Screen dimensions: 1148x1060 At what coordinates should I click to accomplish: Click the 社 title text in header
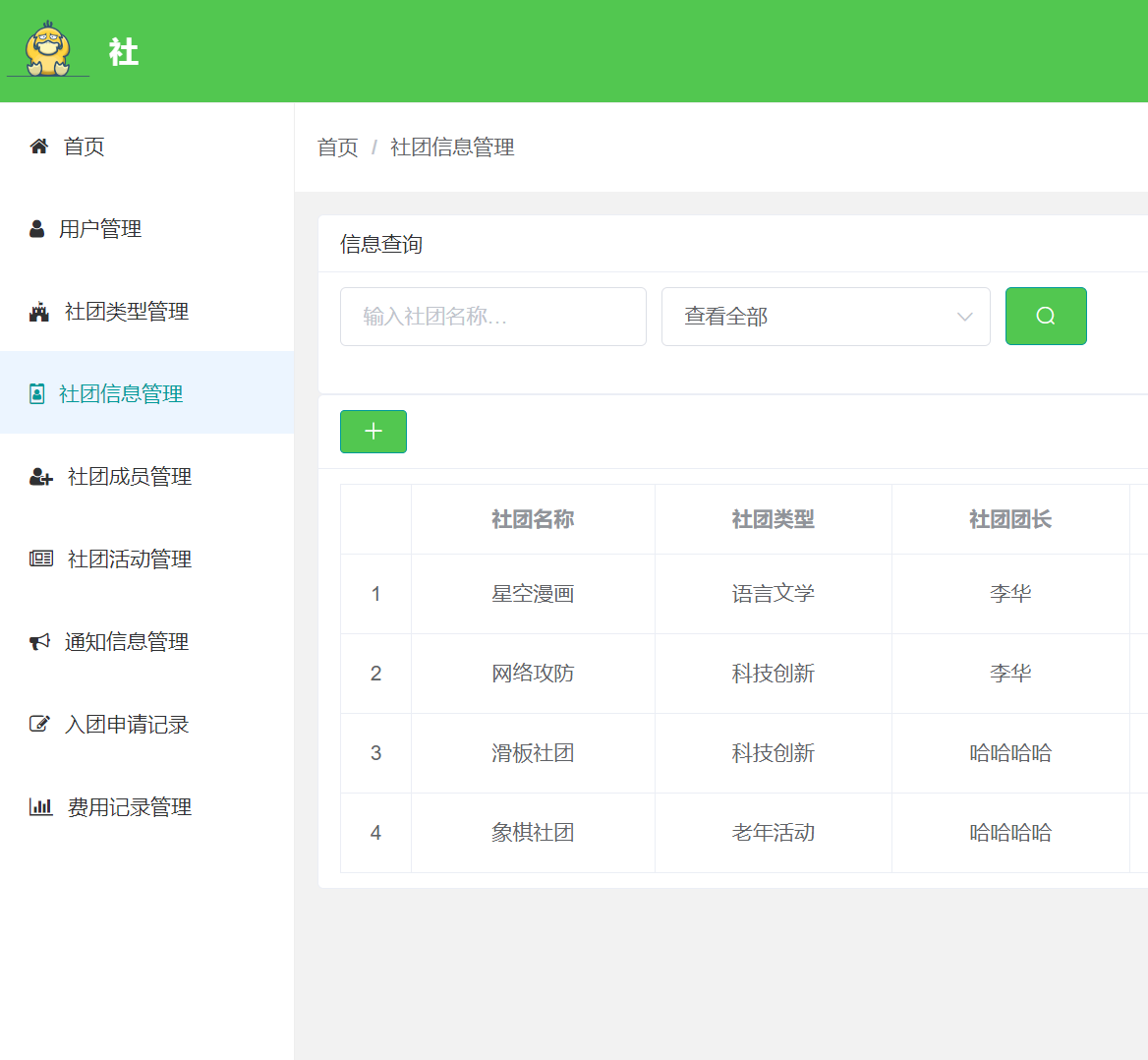tap(124, 52)
